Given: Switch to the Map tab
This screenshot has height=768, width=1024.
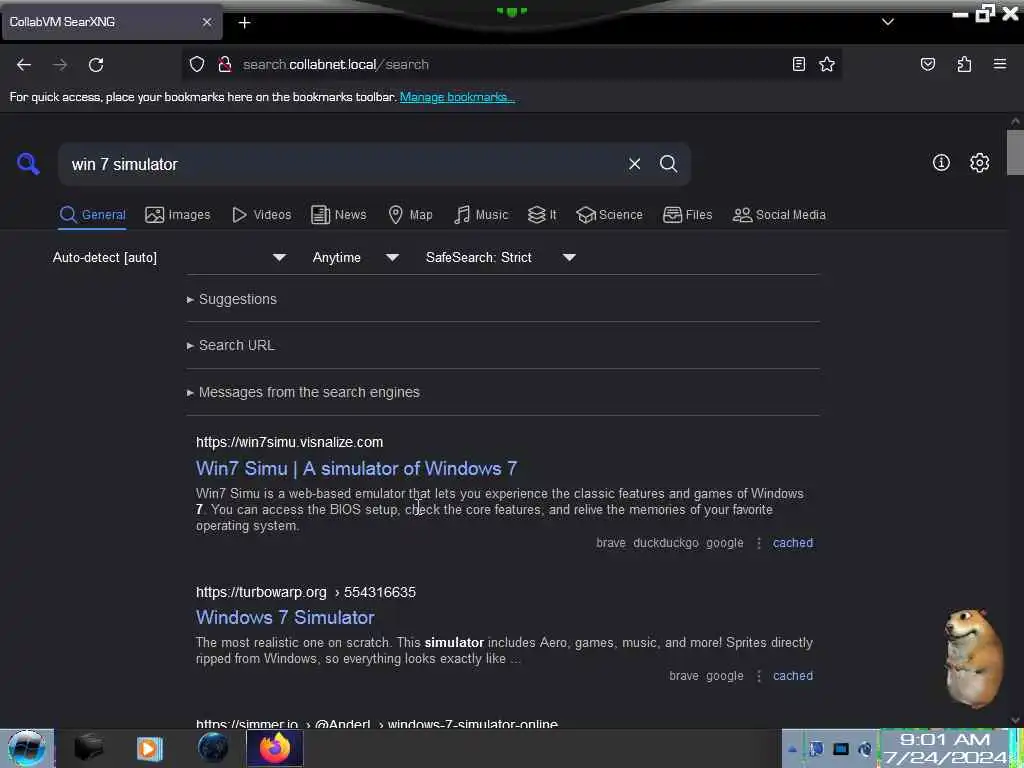Looking at the screenshot, I should pyautogui.click(x=410, y=215).
